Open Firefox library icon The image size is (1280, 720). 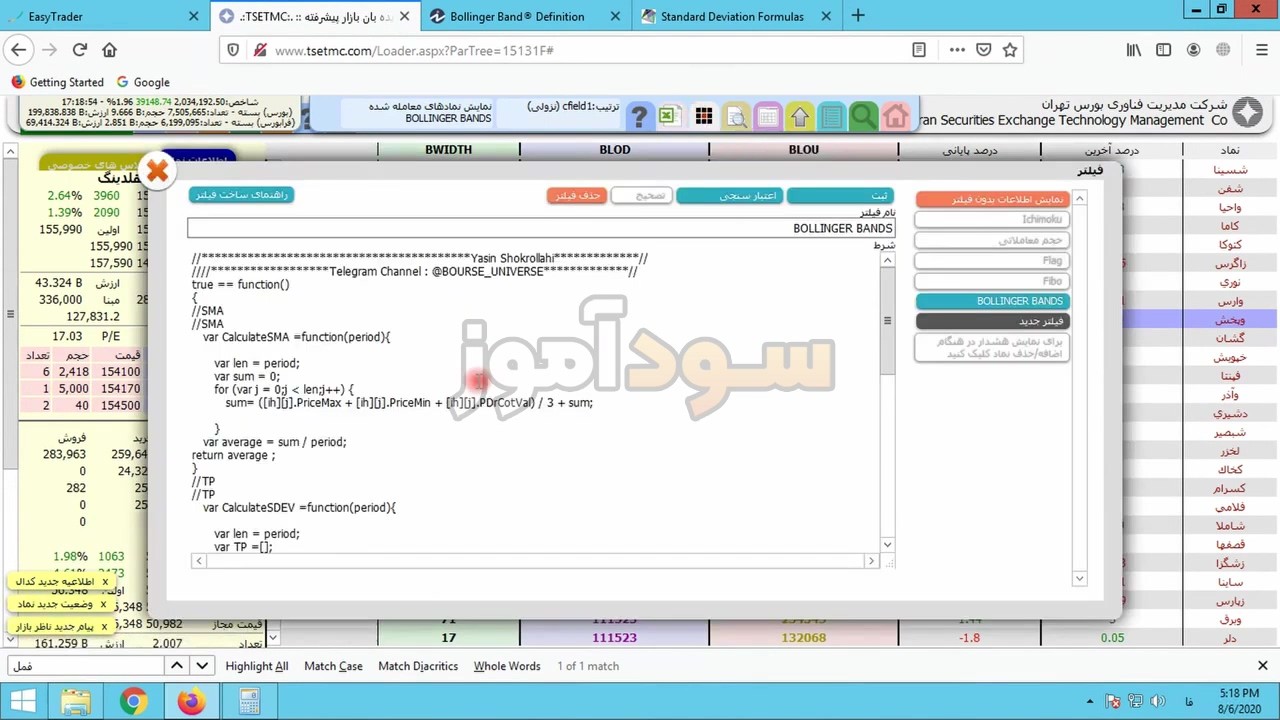1133,50
